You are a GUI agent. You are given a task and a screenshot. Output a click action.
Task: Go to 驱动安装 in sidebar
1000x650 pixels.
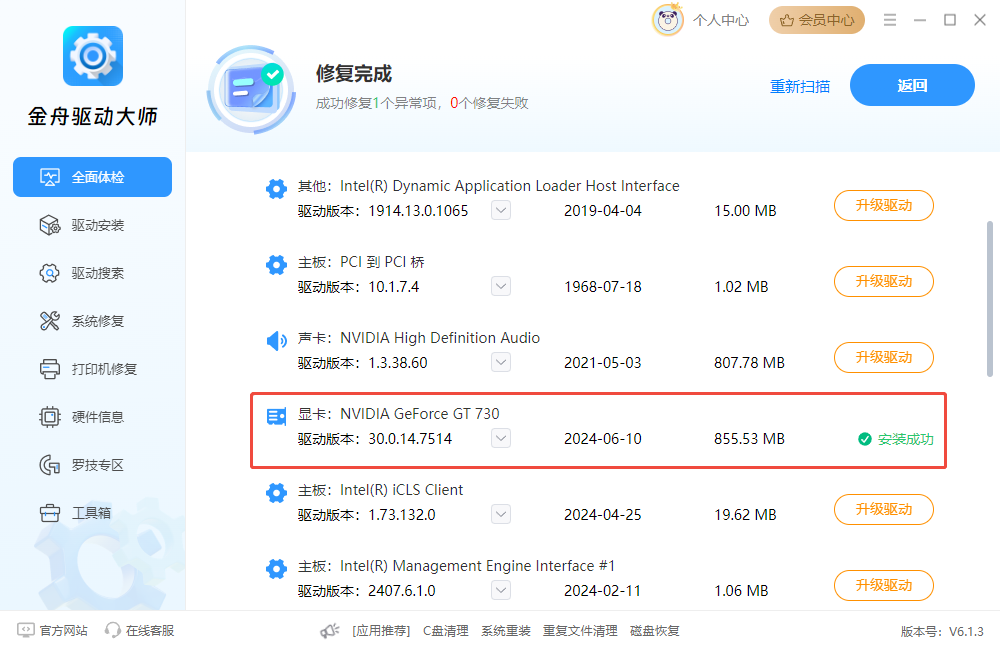click(92, 225)
